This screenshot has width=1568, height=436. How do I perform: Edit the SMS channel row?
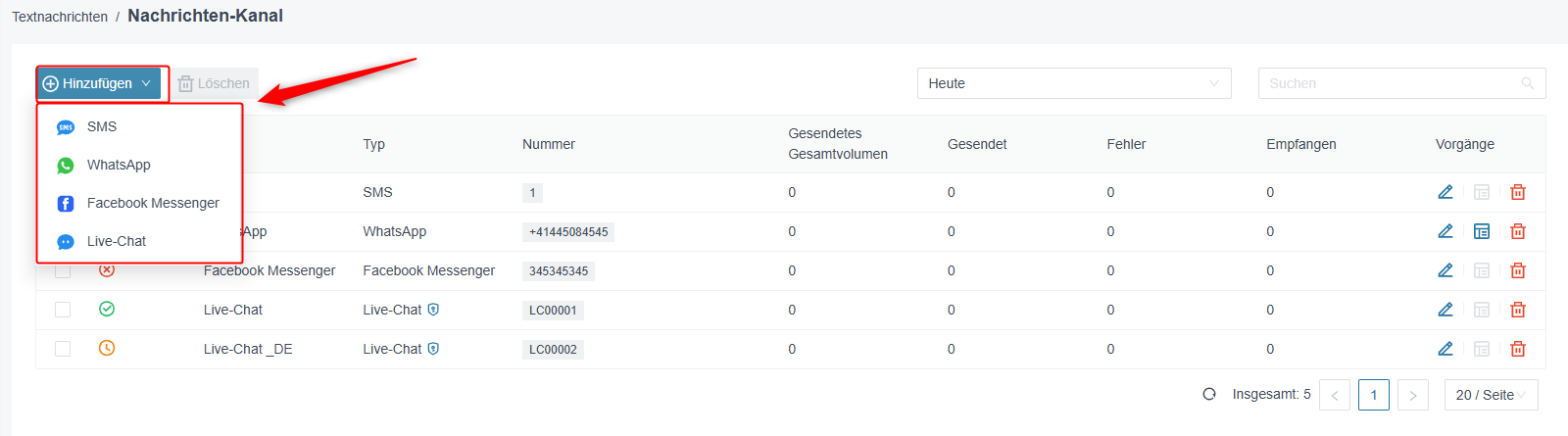click(x=1445, y=192)
